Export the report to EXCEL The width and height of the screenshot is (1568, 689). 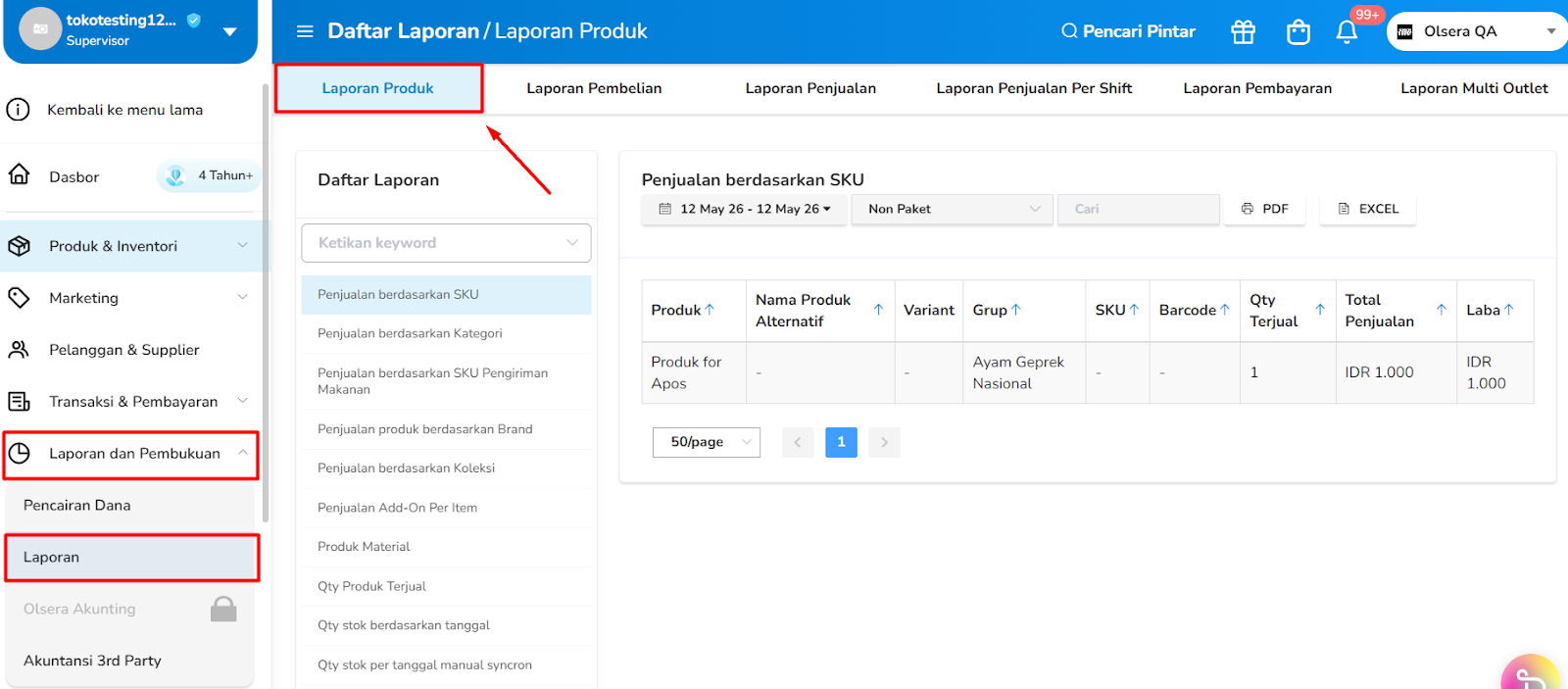[x=1368, y=209]
